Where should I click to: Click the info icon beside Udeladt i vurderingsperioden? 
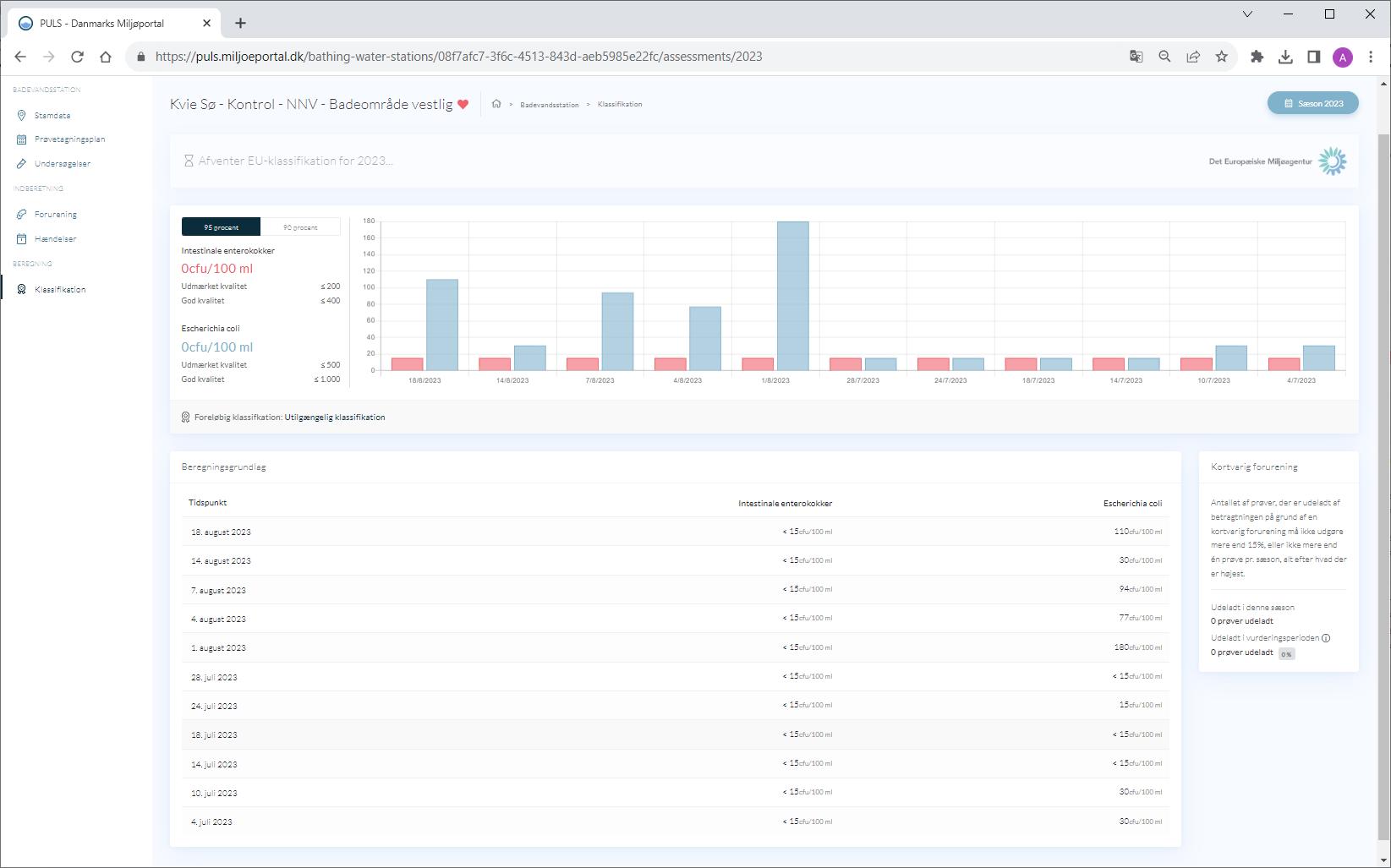[1326, 638]
